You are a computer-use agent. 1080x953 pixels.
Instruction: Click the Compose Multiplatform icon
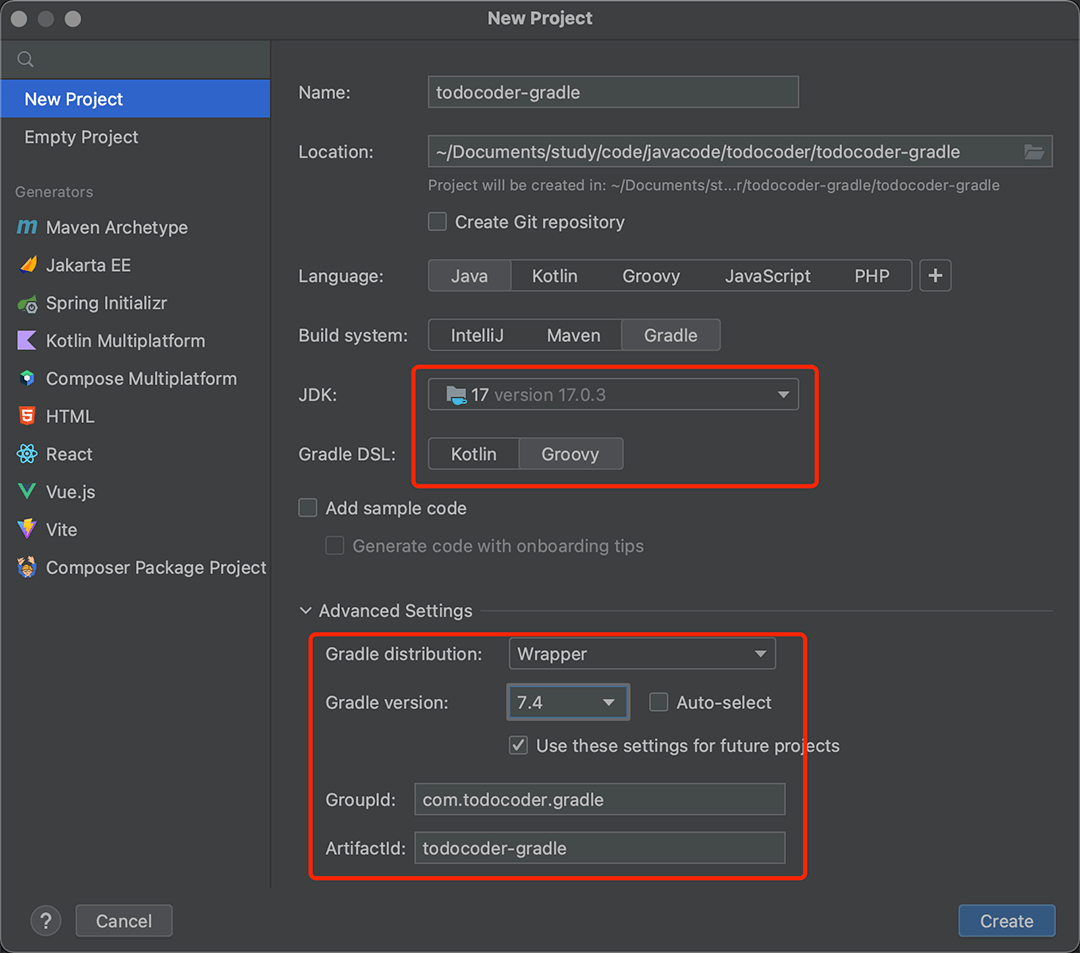pyautogui.click(x=27, y=378)
